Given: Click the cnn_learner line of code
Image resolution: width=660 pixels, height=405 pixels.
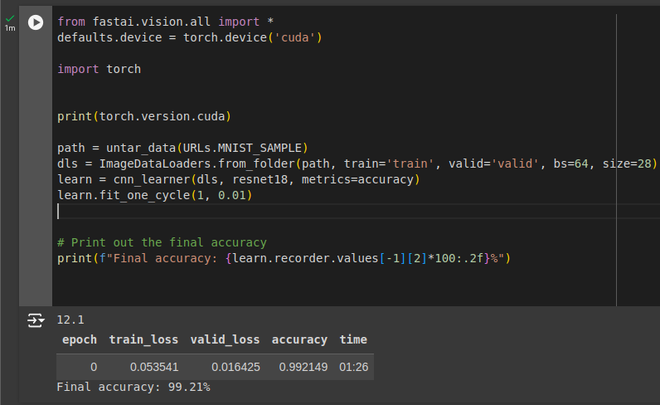Looking at the screenshot, I should point(238,179).
